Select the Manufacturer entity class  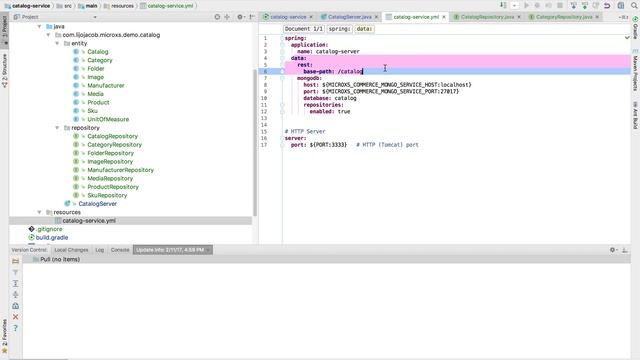tap(106, 85)
